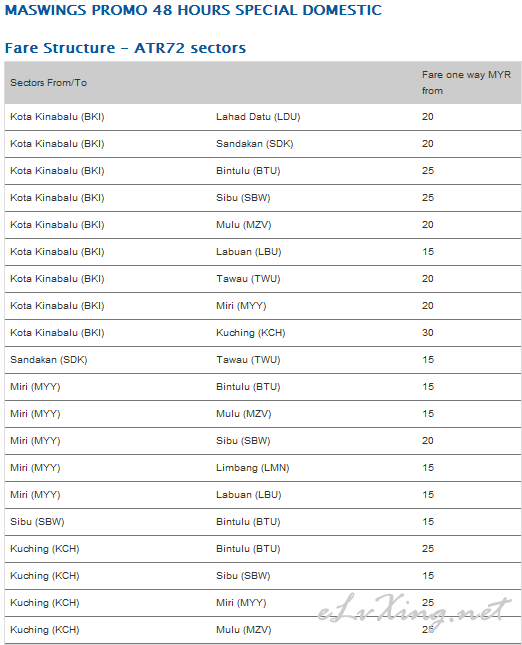Select Mulu (MZV) in Miri (MYY) row
The width and height of the screenshot is (522, 645).
coord(244,414)
